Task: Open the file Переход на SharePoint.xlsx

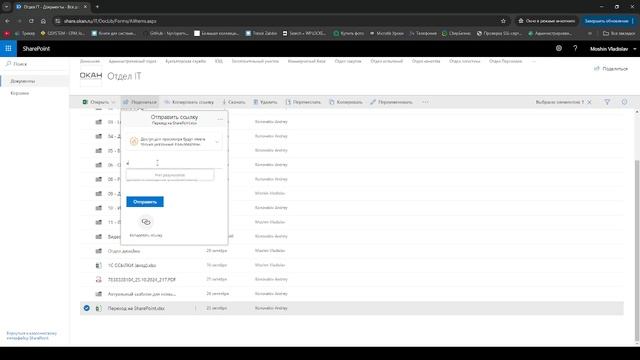Action: pos(136,309)
